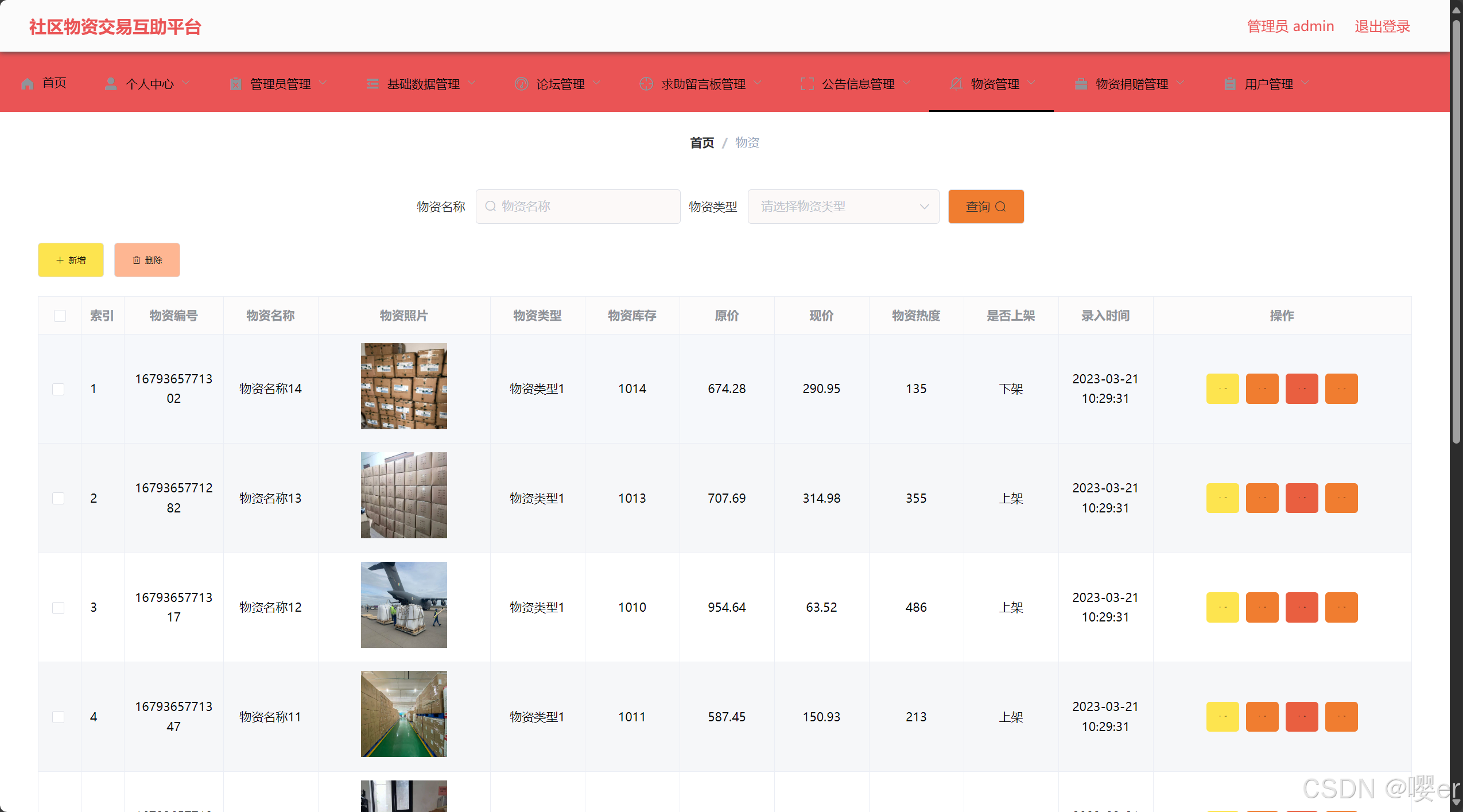Check the row checkbox for 物资名称12
The width and height of the screenshot is (1463, 812).
click(59, 608)
